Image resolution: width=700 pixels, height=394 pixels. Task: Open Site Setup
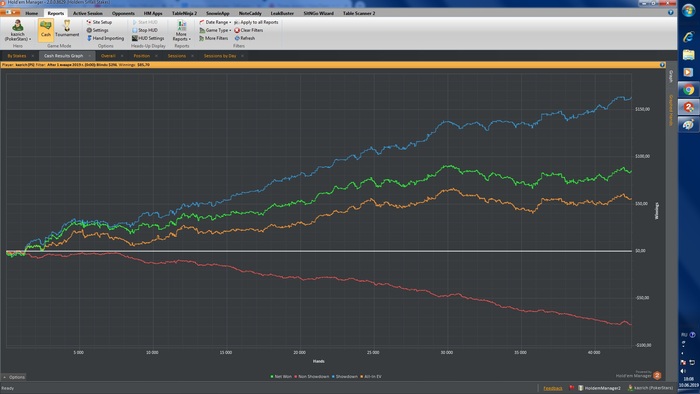coord(99,22)
